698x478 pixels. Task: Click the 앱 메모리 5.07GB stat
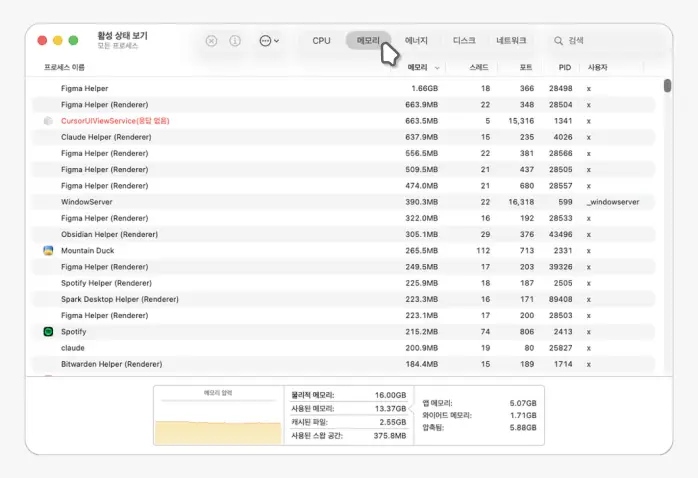(479, 403)
